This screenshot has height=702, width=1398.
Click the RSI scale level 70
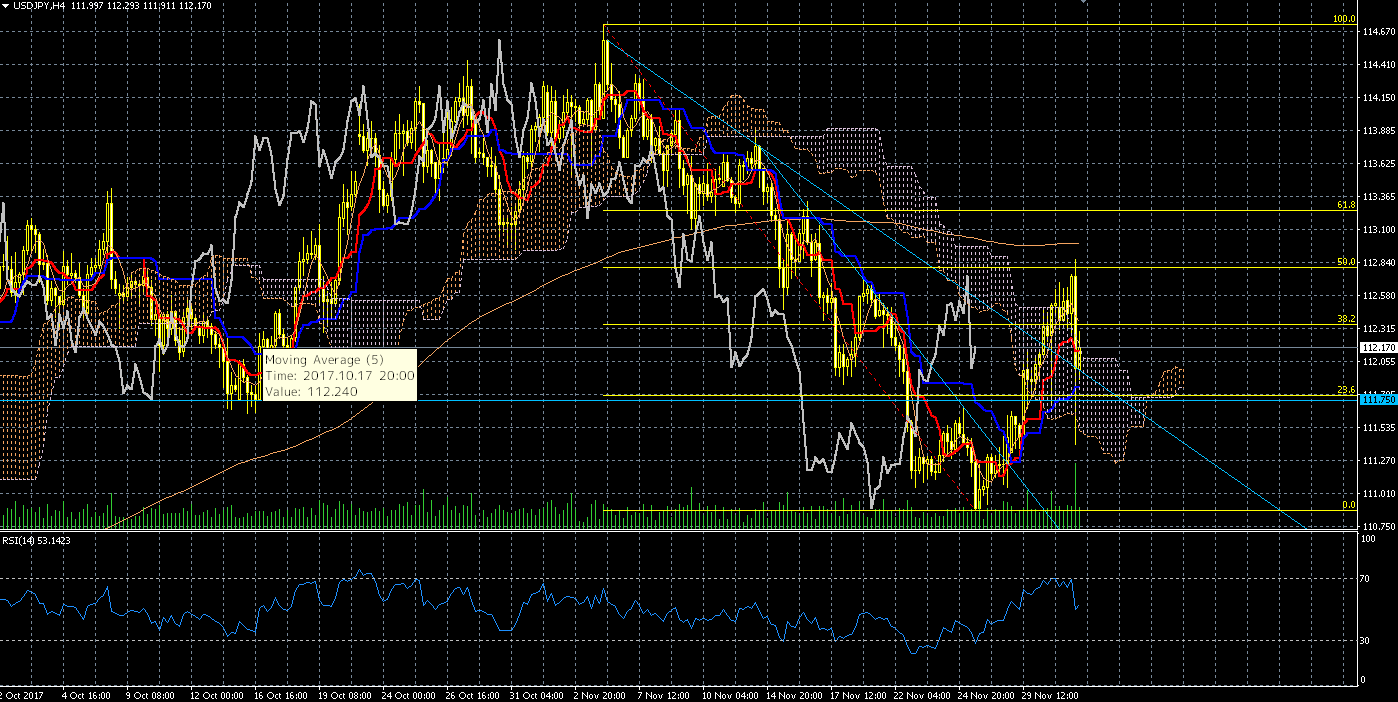coord(1366,579)
